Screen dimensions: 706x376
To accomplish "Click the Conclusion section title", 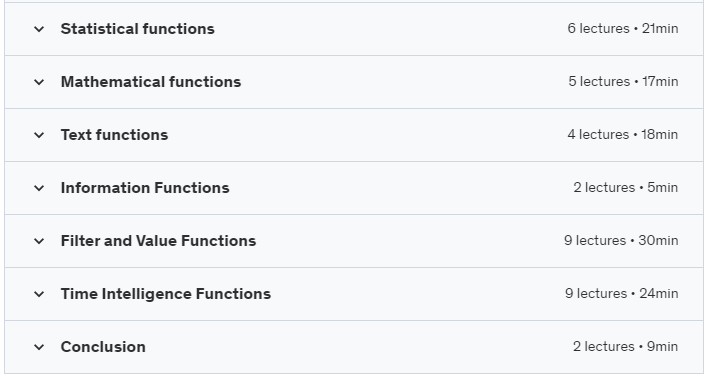I will click(103, 347).
